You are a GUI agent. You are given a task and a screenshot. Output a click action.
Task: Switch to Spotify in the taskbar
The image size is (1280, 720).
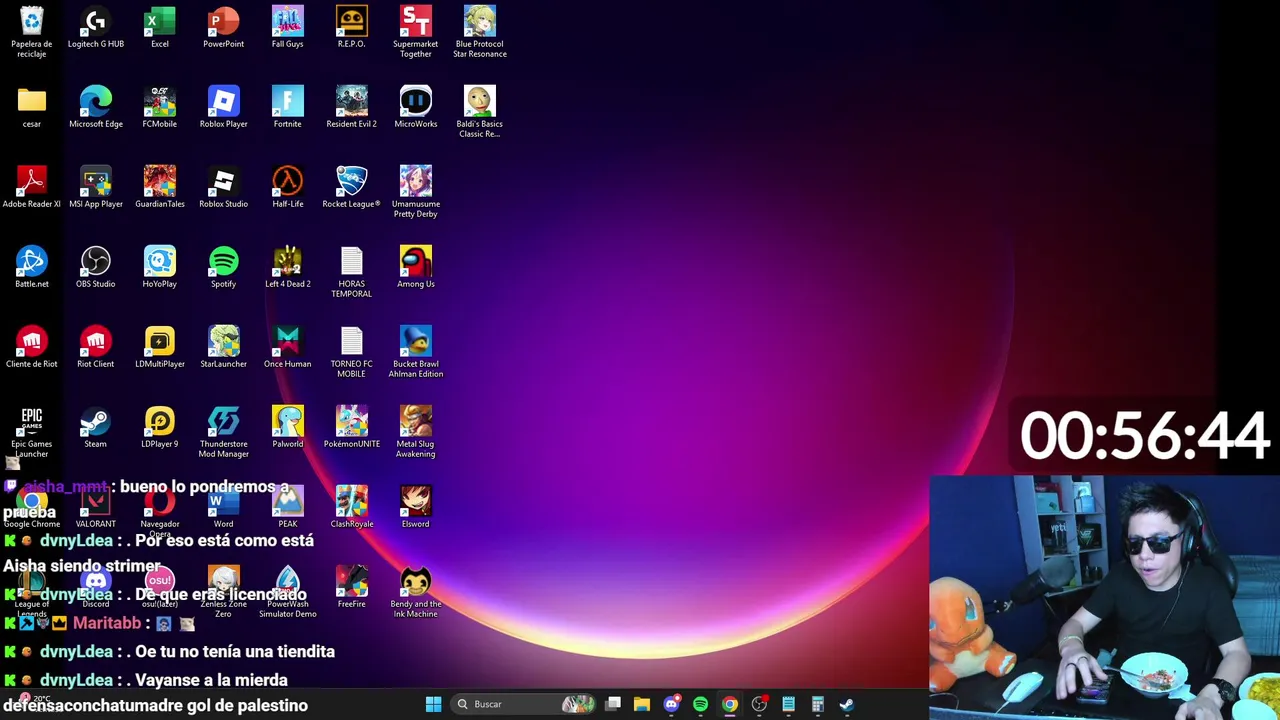pos(700,704)
